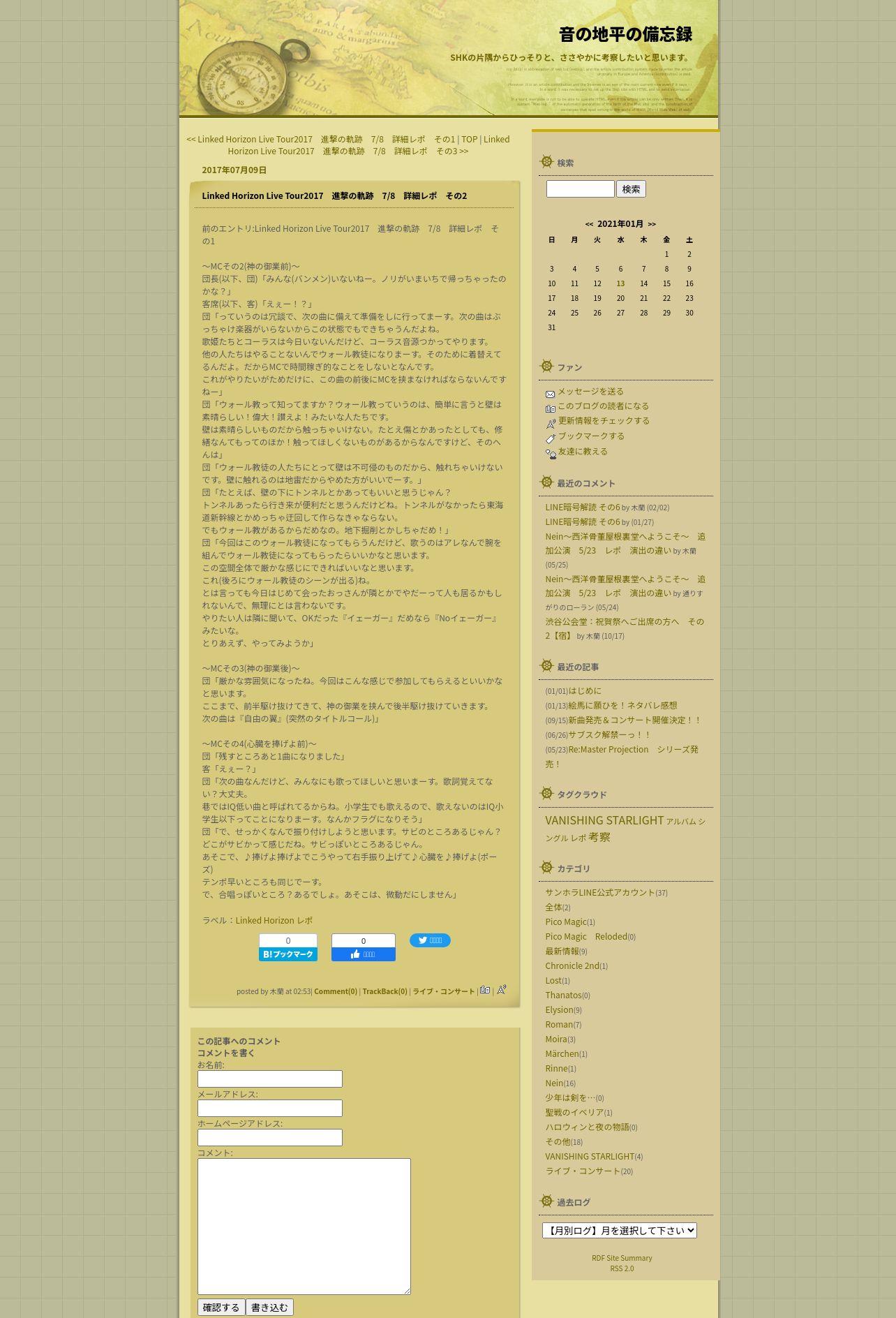Image resolution: width=896 pixels, height=1318 pixels.
Task: Open the TrackBack(0) link
Action: tap(384, 991)
